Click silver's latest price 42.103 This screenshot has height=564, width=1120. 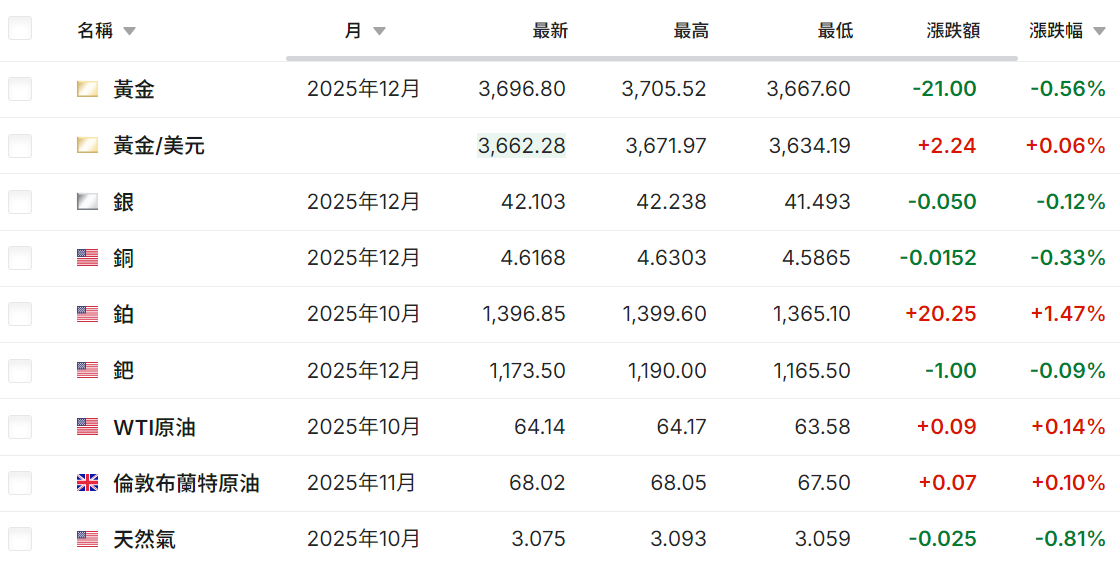pyautogui.click(x=533, y=202)
